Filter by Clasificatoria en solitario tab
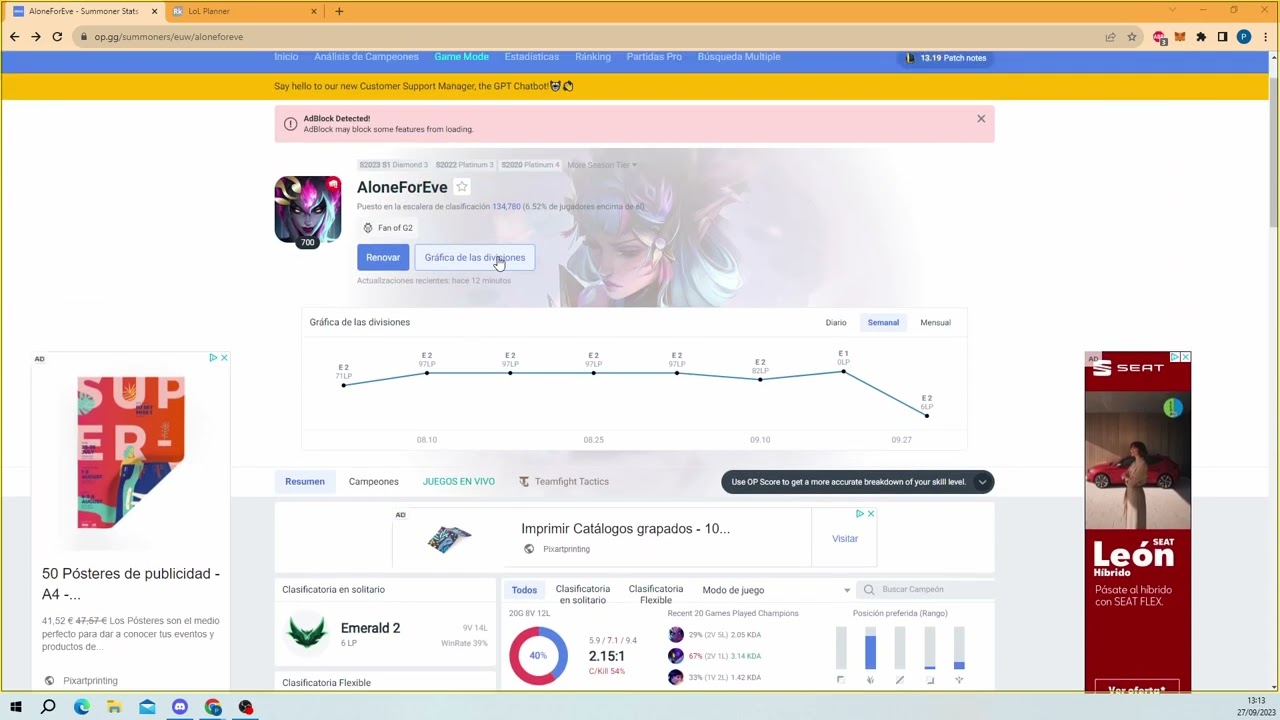 (x=583, y=595)
